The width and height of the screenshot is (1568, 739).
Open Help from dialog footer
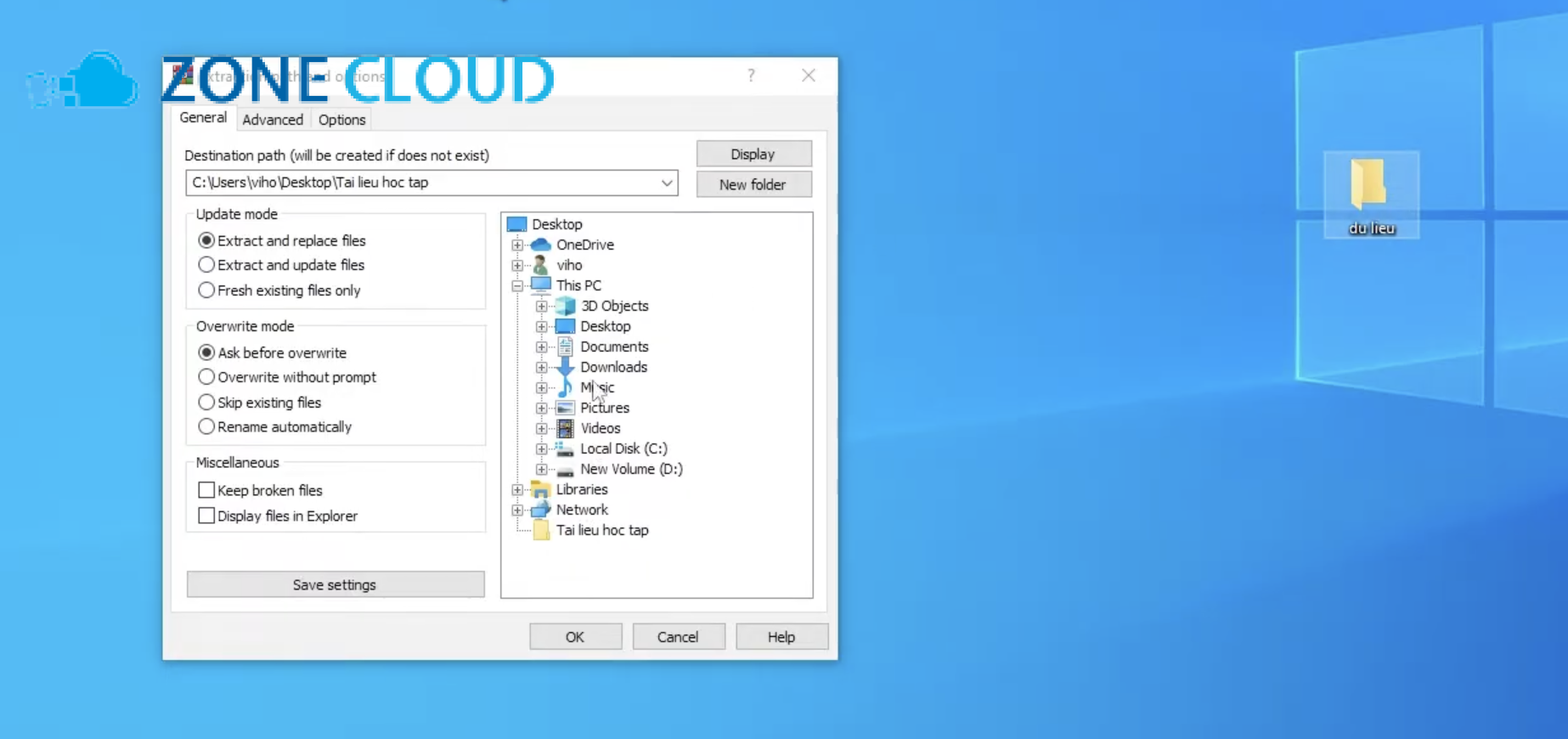point(782,637)
